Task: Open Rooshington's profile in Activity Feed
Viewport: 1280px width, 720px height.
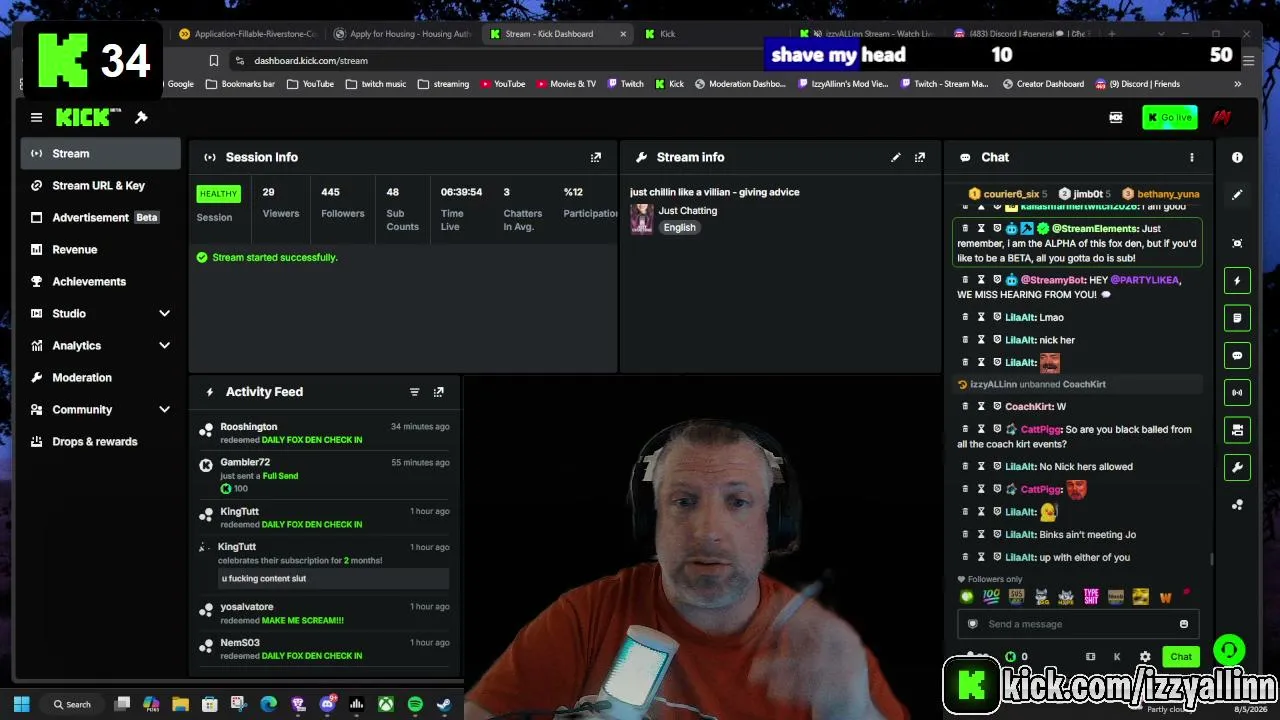Action: pyautogui.click(x=249, y=427)
